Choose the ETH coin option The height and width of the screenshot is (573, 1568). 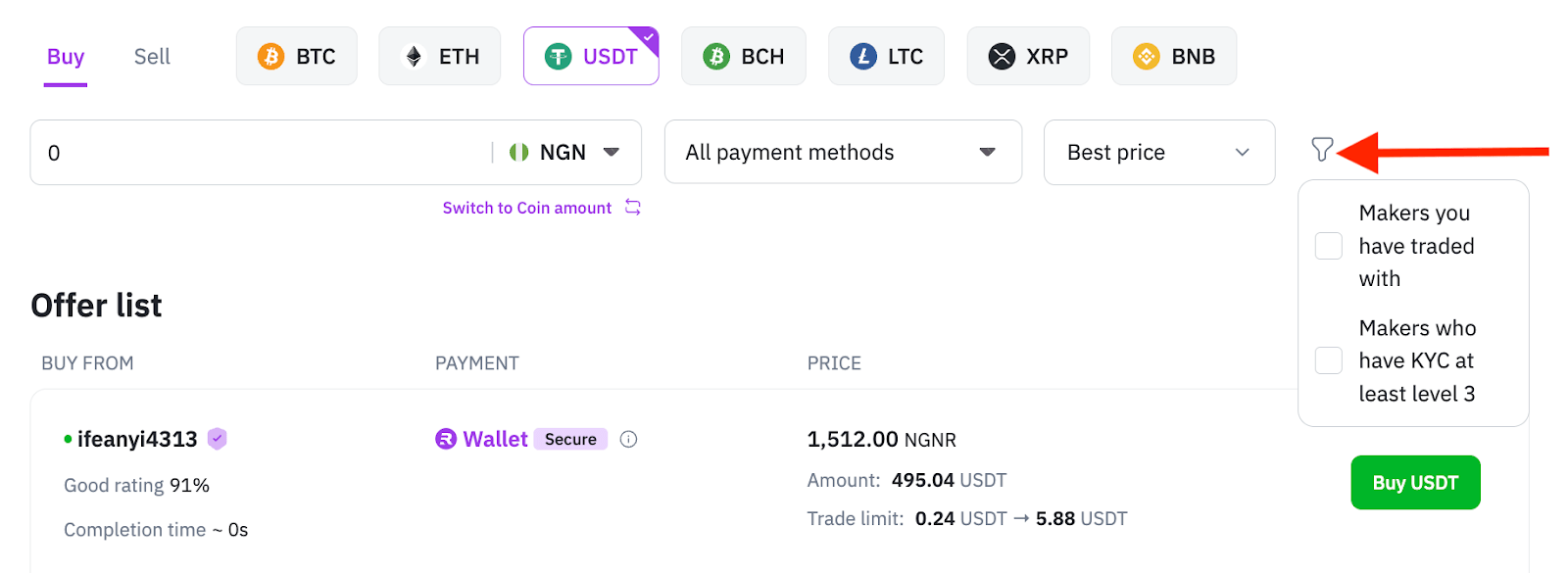click(x=440, y=56)
